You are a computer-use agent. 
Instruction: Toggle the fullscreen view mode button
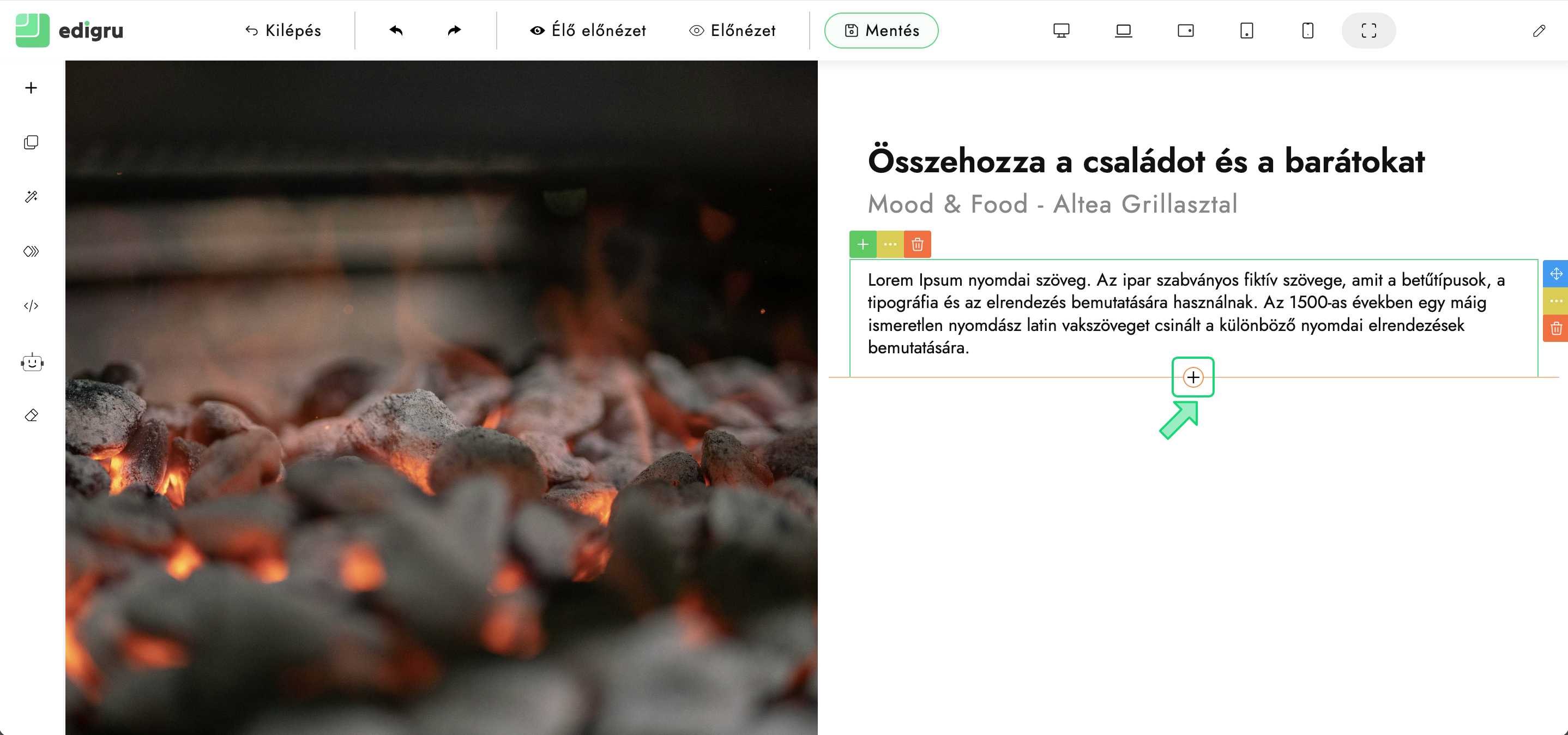point(1368,31)
